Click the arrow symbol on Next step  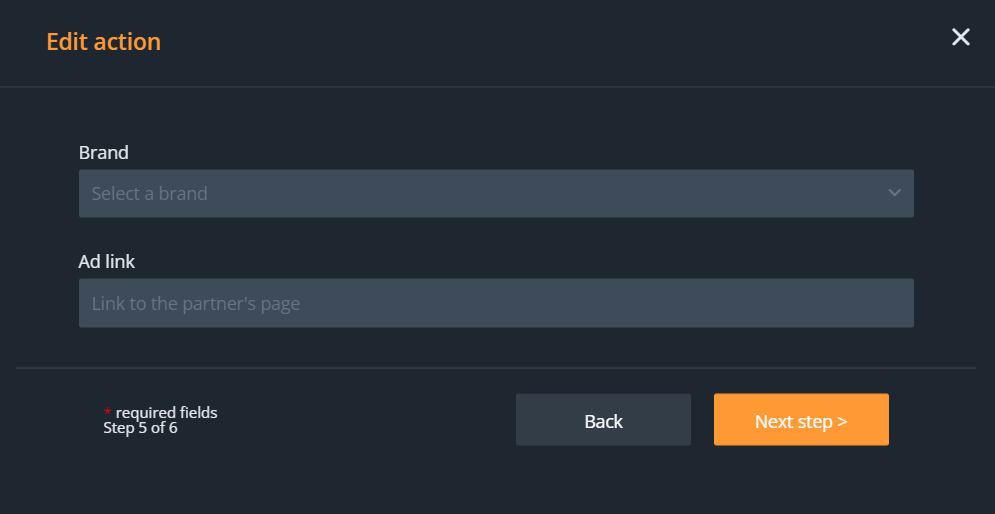(x=842, y=422)
